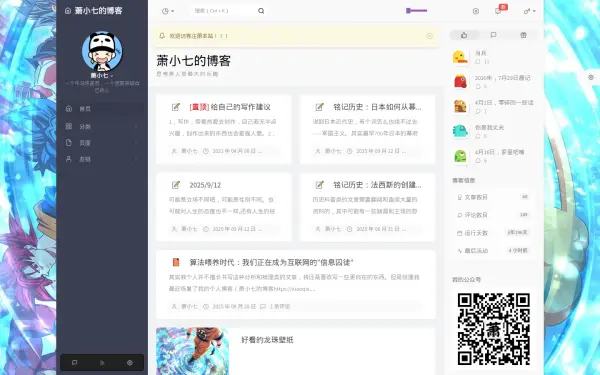Click the 最后活动 stats row
Image resolution: width=600 pixels, height=375 pixels.
click(x=493, y=251)
